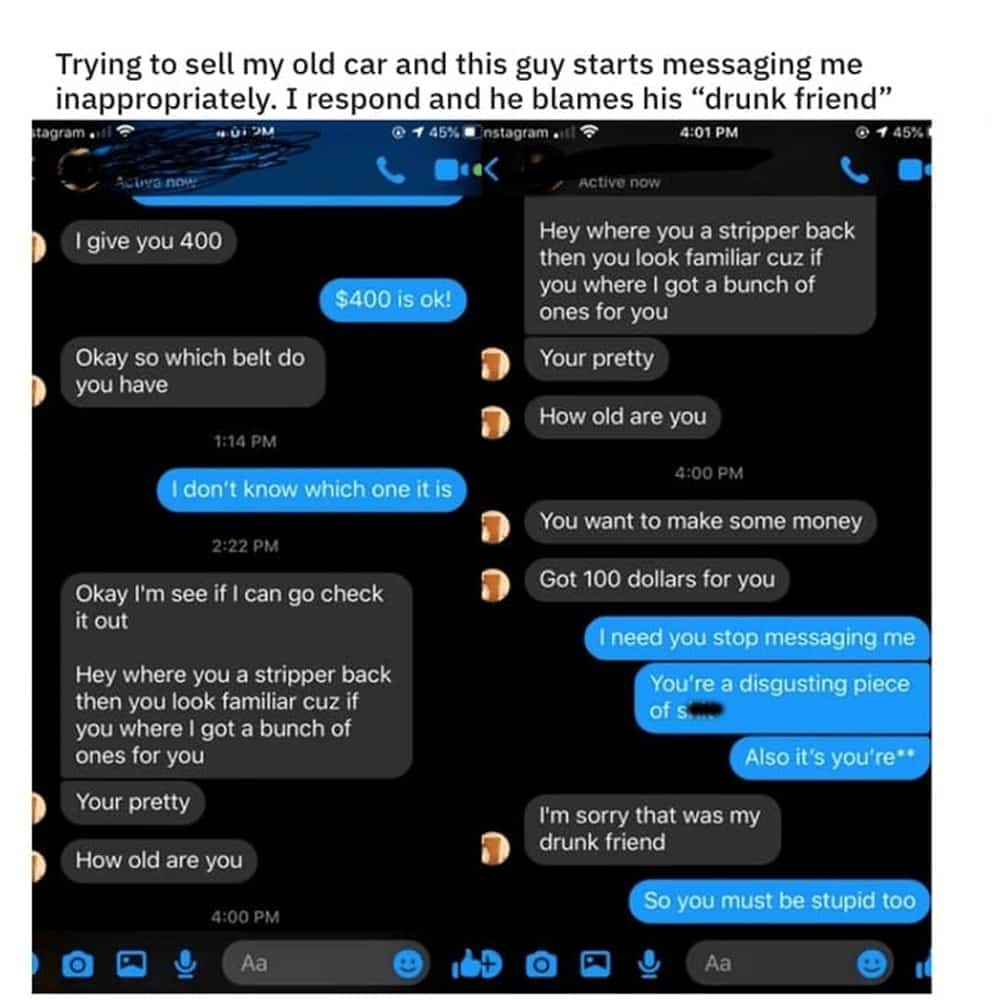The height and width of the screenshot is (1000, 1000).
Task: Tap emoji smiley in left message field
Action: pos(408,964)
